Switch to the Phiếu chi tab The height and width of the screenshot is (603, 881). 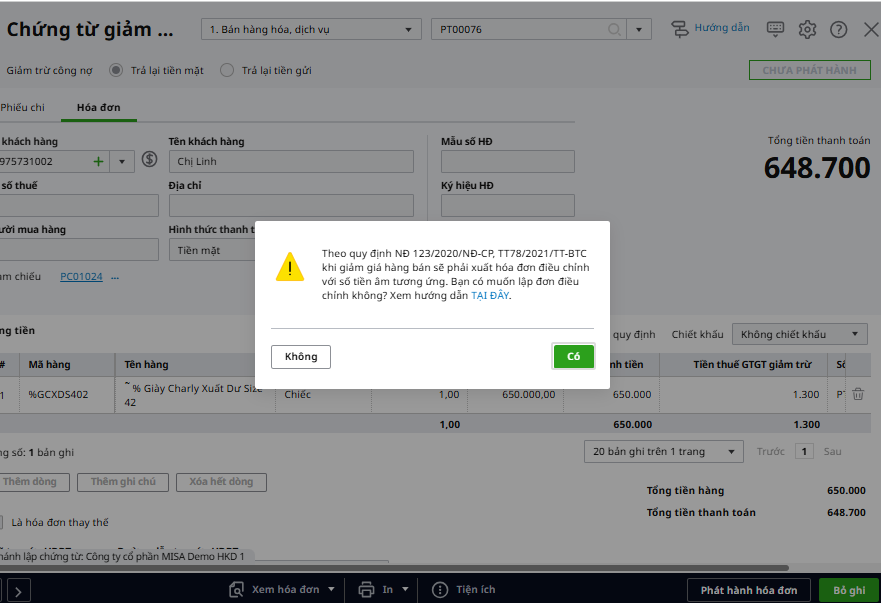pos(24,107)
